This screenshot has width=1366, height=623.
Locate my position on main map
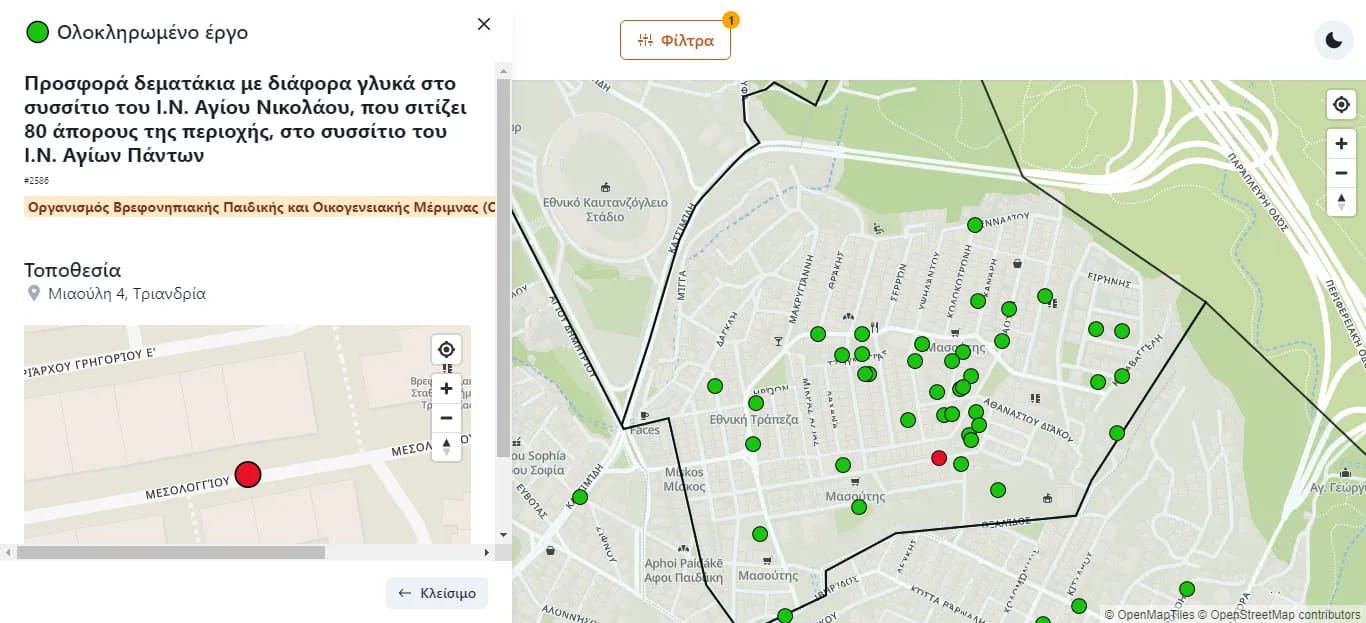pos(1341,104)
